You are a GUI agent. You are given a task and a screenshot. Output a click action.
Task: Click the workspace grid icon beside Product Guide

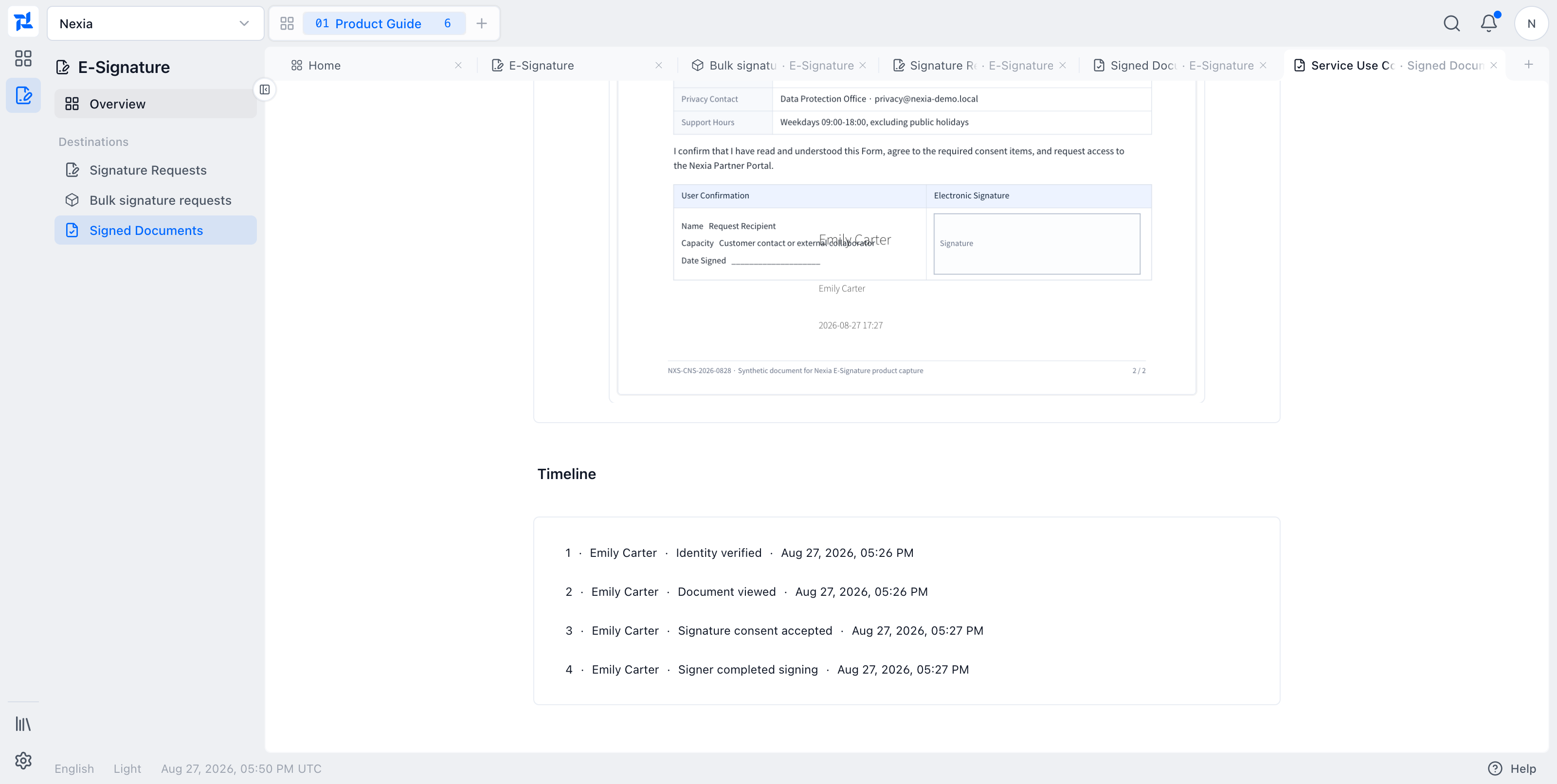287,23
